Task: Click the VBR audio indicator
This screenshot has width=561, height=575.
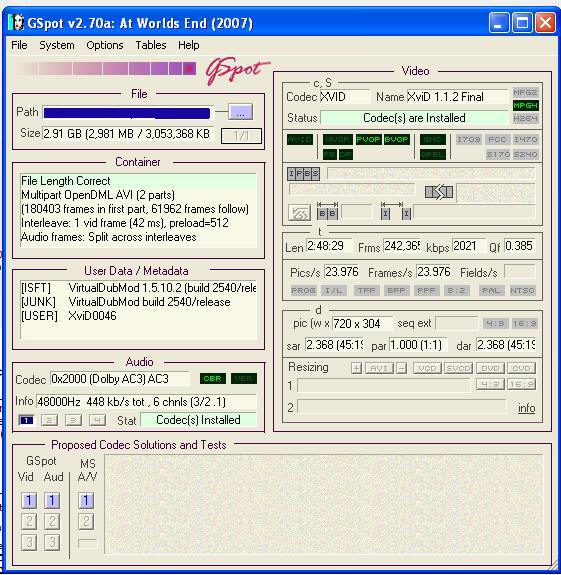Action: click(x=244, y=378)
